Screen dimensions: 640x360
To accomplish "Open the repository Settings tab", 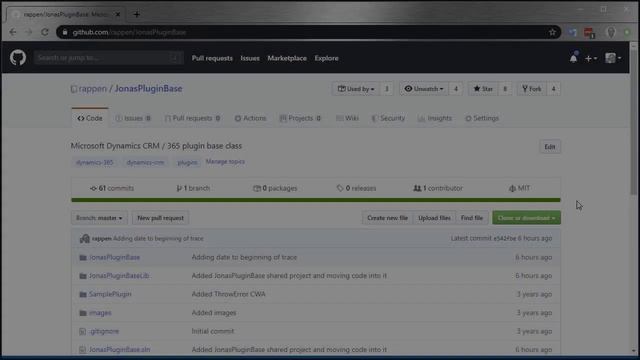I will coord(482,118).
